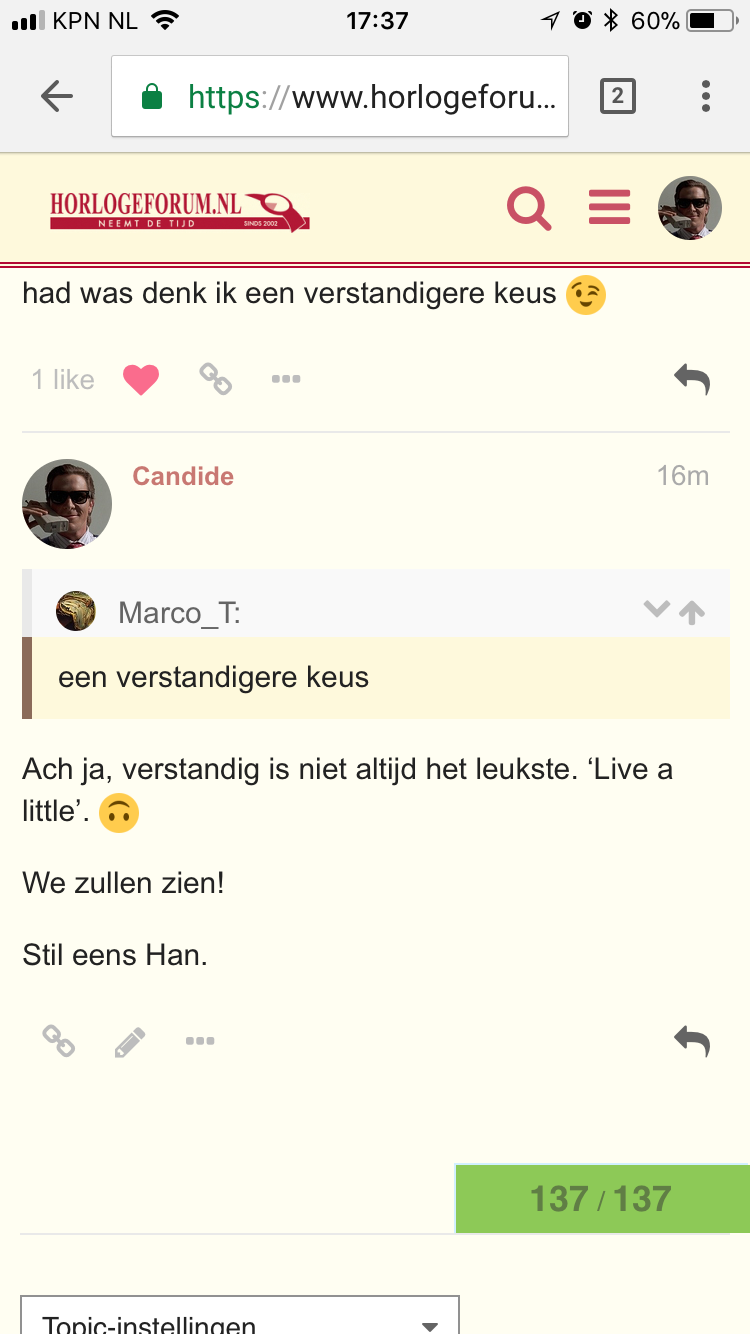Open Chrome three-dot menu
The image size is (750, 1334).
coord(706,96)
